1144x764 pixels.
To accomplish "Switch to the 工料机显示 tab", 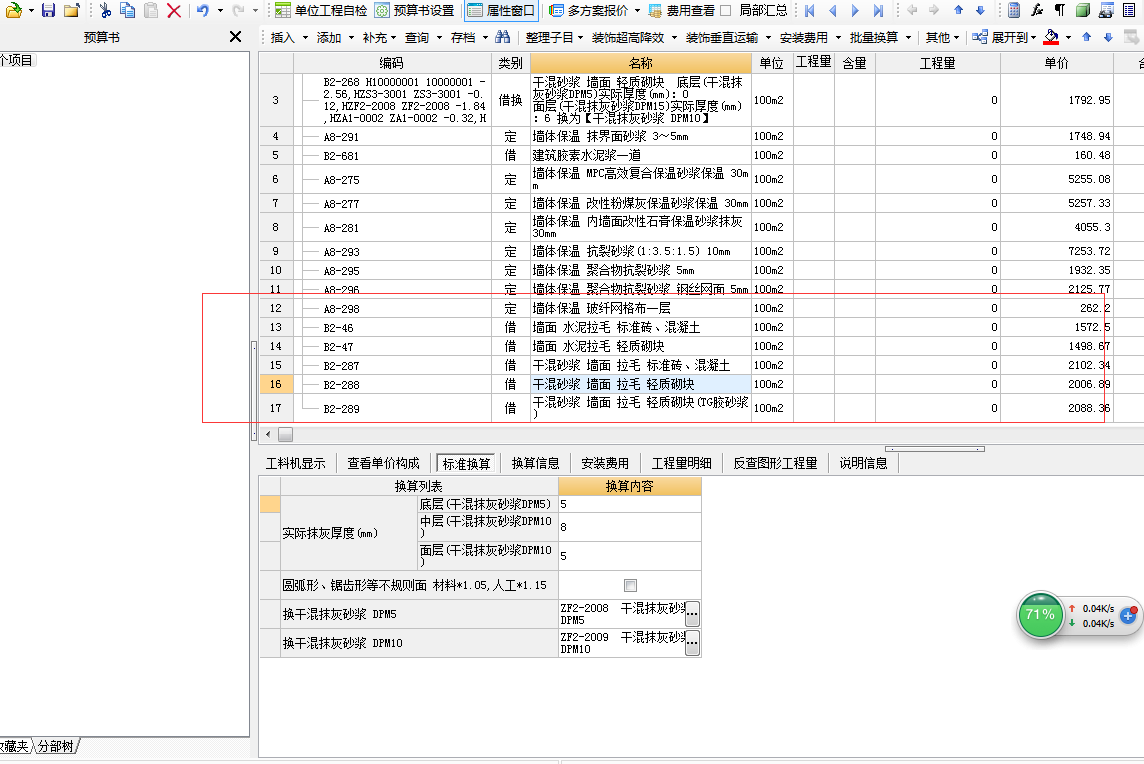I will (x=295, y=463).
